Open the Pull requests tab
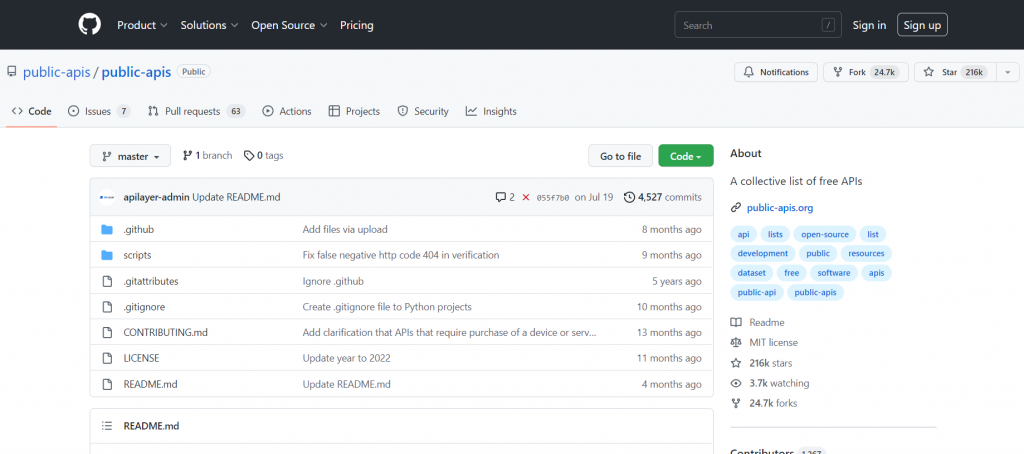This screenshot has height=454, width=1024. (x=196, y=111)
